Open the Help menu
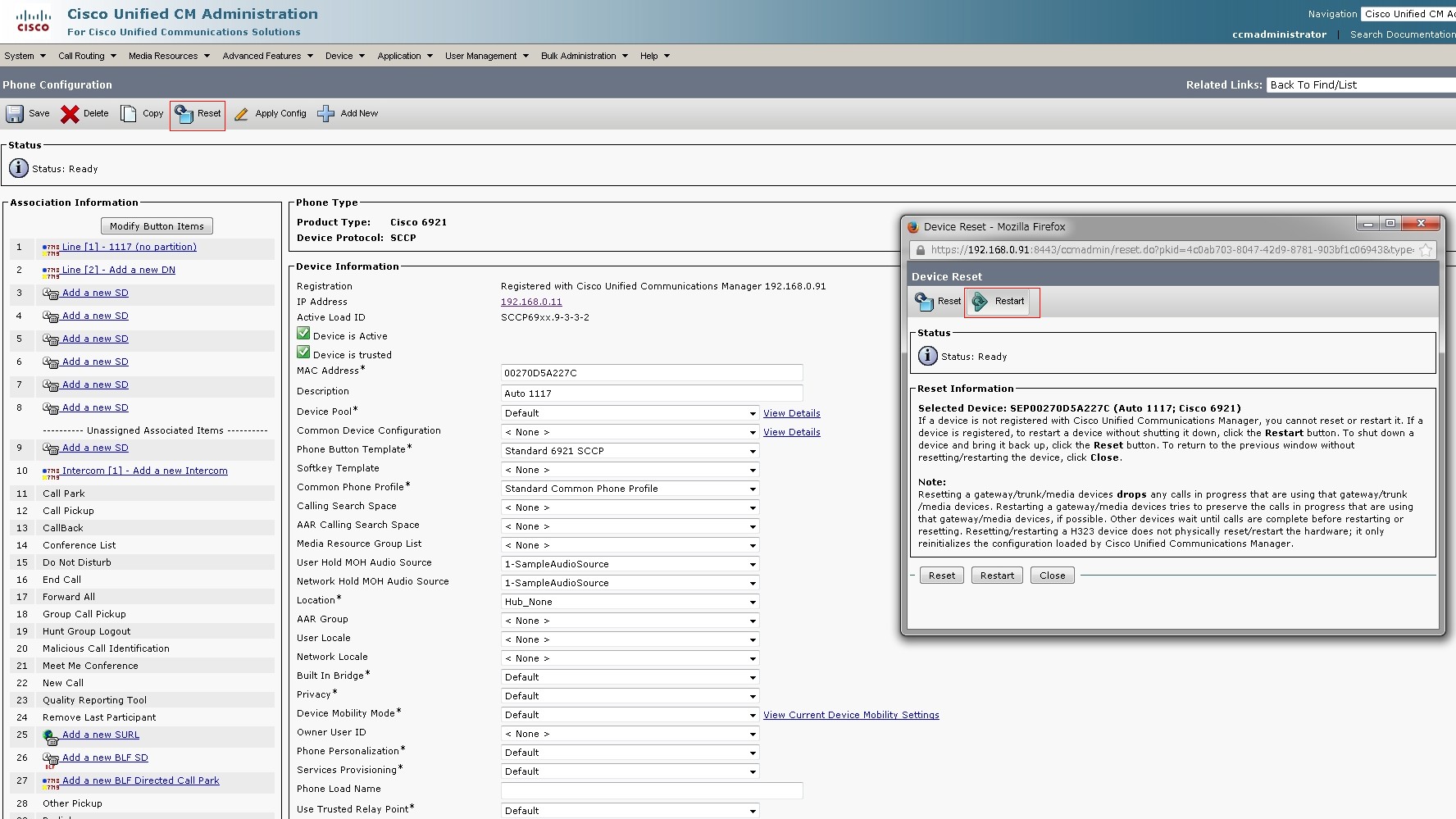This screenshot has width=1456, height=819. (x=655, y=56)
